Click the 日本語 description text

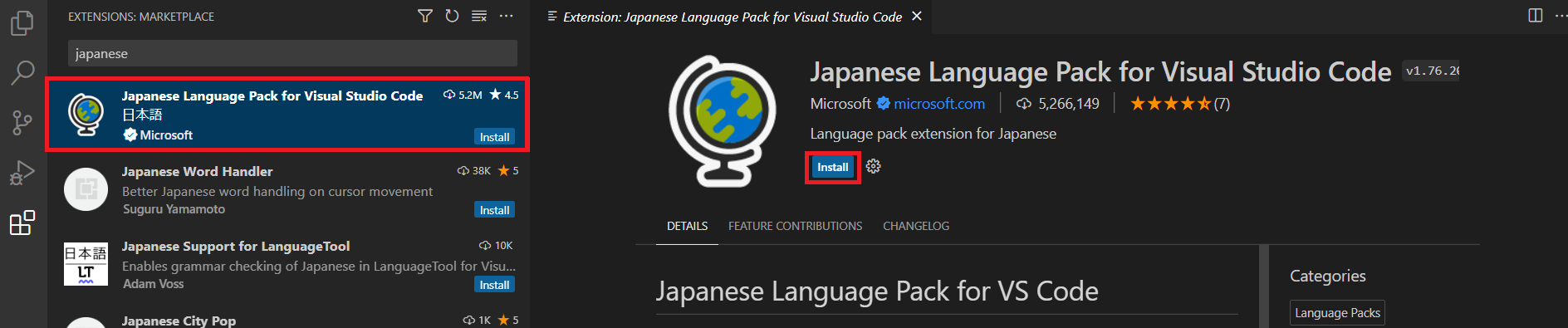tap(142, 115)
